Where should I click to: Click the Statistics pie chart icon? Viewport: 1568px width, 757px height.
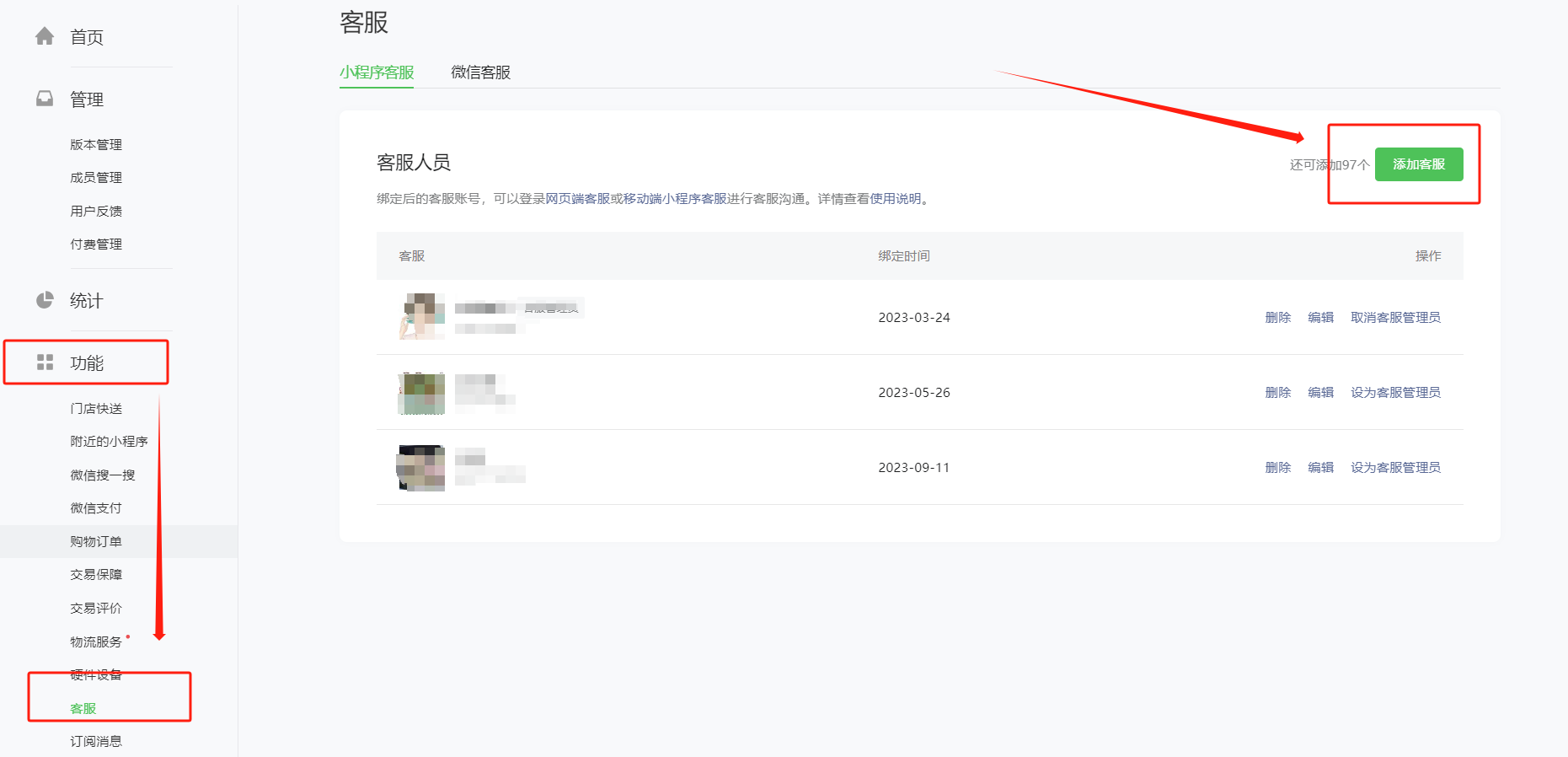coord(45,300)
